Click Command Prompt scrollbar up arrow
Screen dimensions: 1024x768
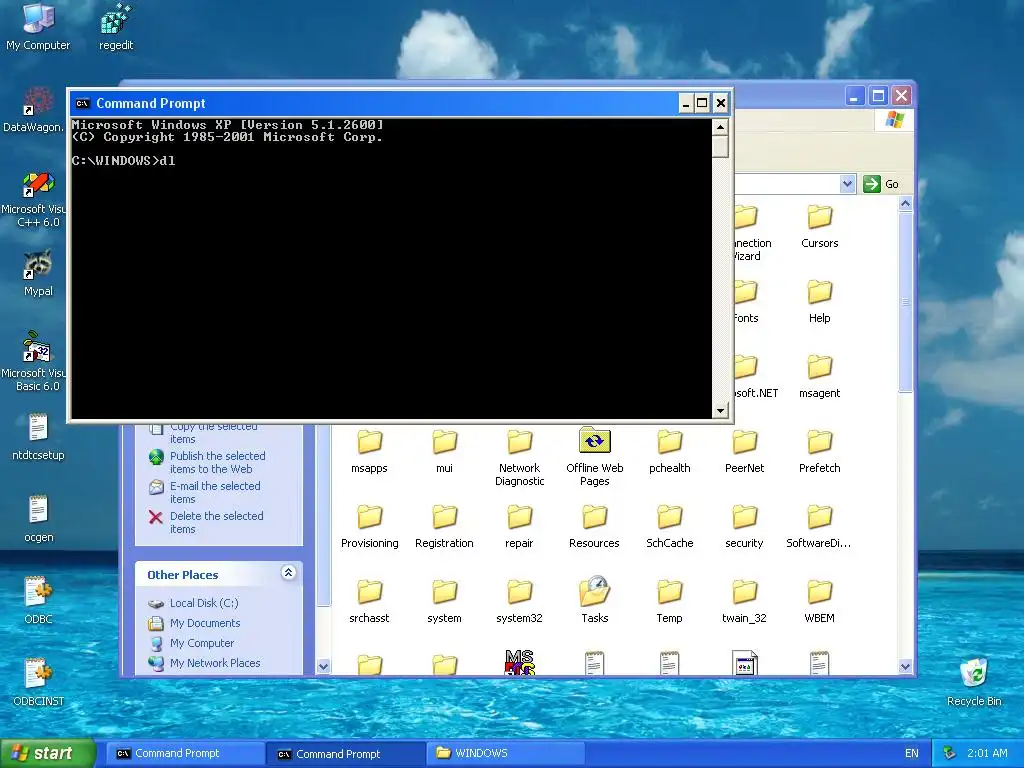pyautogui.click(x=720, y=127)
